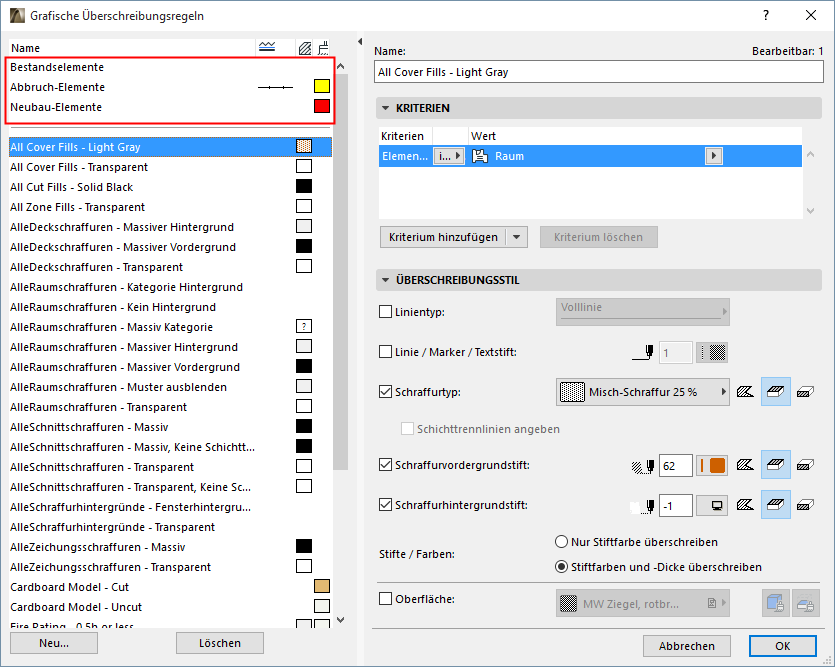Select rule All Cover Fills - Transparent

coord(170,167)
